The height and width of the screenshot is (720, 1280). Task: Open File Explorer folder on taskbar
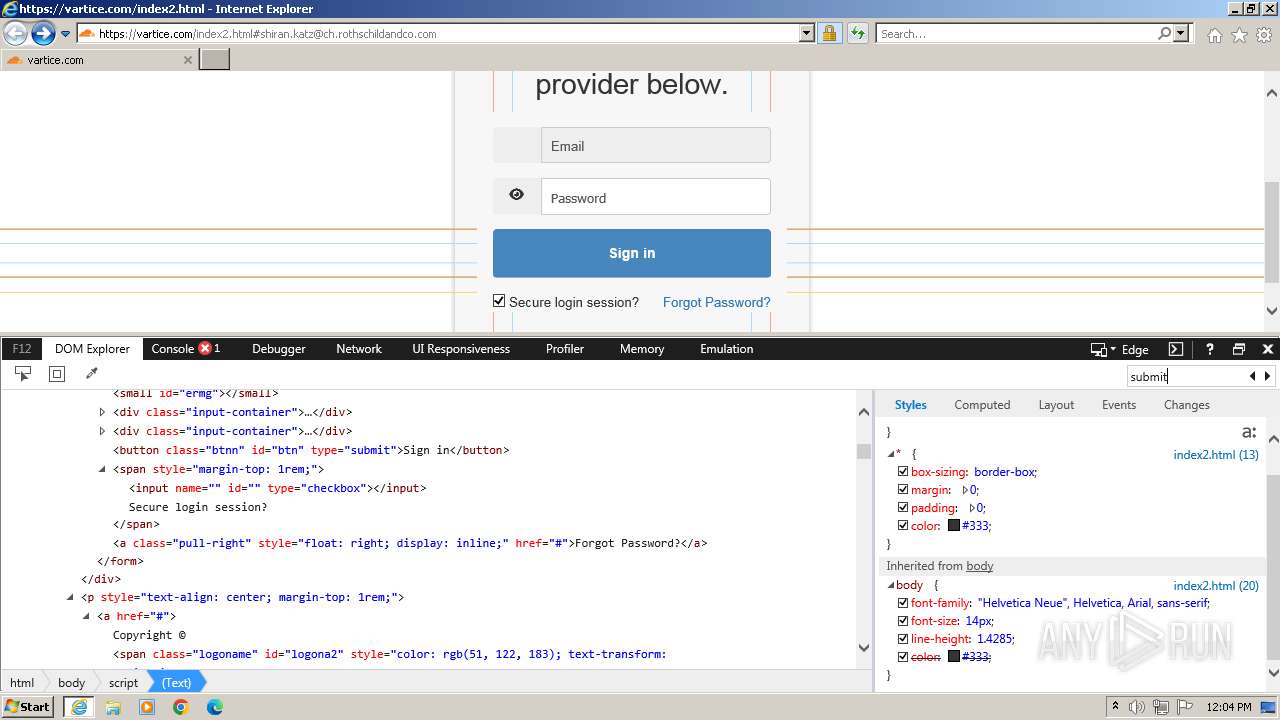pyautogui.click(x=113, y=707)
